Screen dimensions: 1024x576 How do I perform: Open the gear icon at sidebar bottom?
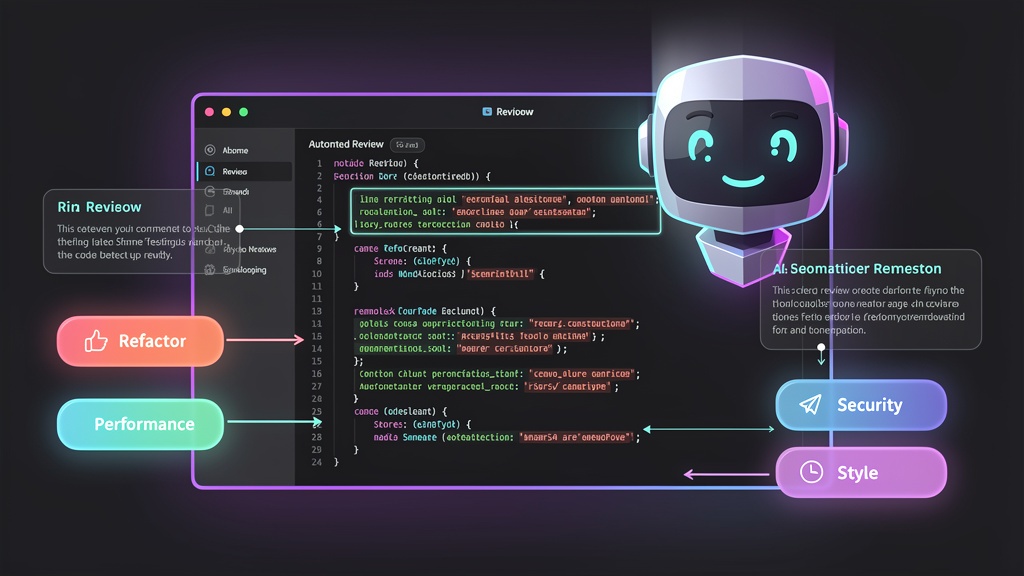click(x=210, y=270)
